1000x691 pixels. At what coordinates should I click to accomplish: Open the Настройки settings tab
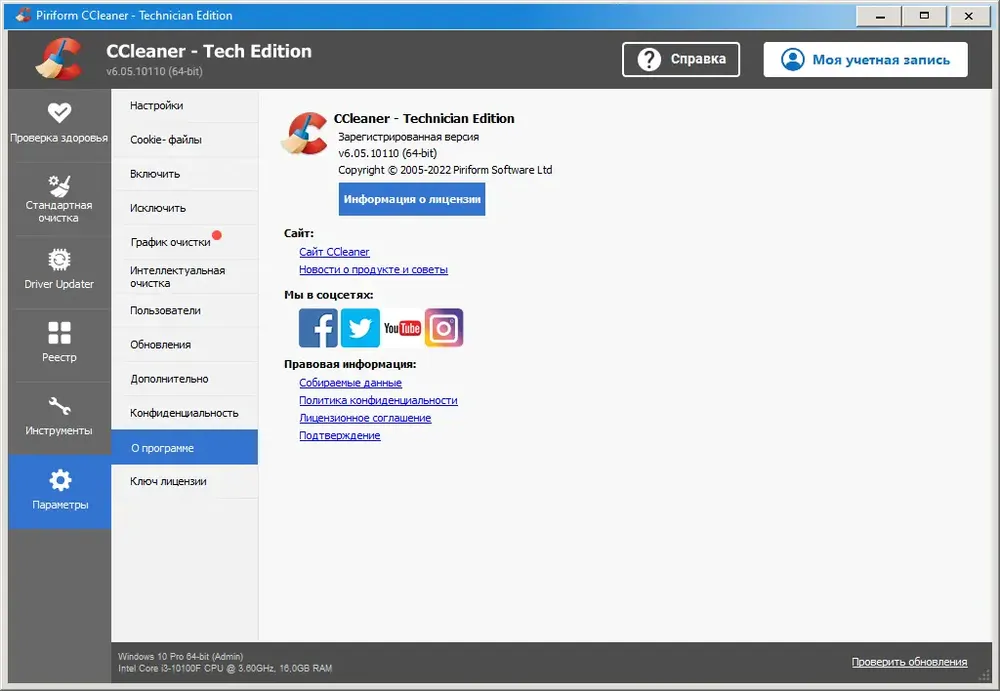[x=185, y=106]
